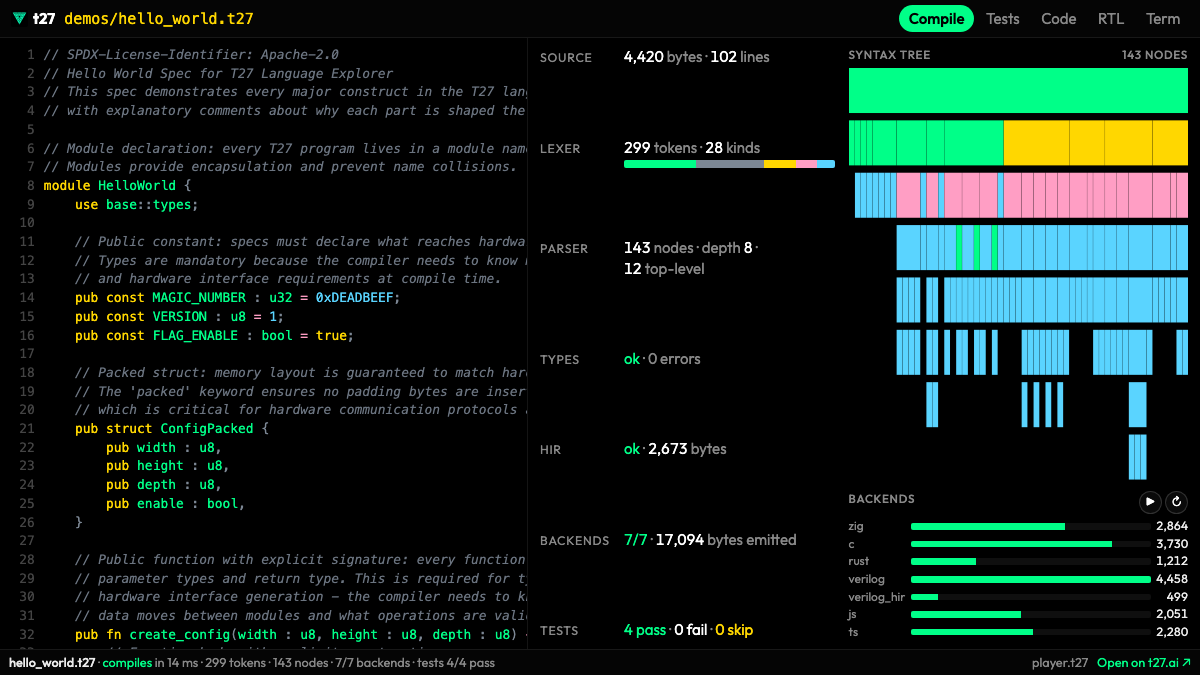The image size is (1200, 675).
Task: Click the 'pub const VERSION' code line
Action: point(180,316)
